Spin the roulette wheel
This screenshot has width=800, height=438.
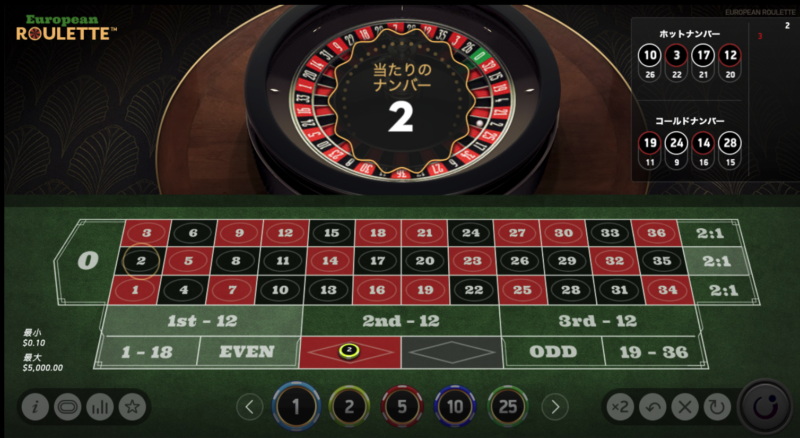[765, 407]
